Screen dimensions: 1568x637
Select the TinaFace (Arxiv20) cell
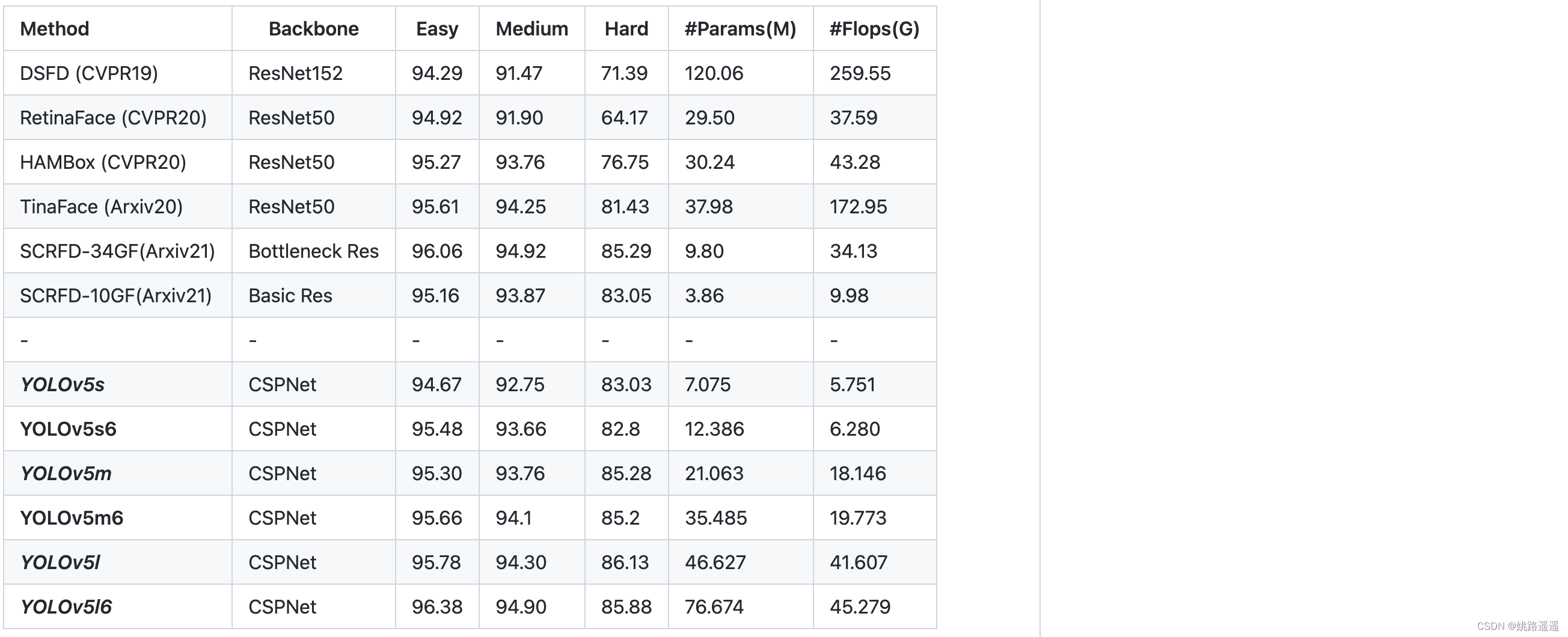[x=101, y=206]
